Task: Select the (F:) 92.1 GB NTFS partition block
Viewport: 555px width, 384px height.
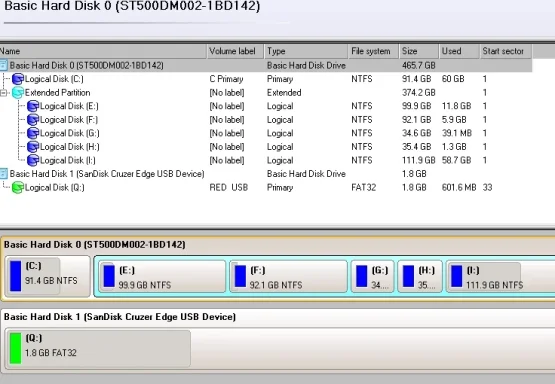Action: [288, 277]
